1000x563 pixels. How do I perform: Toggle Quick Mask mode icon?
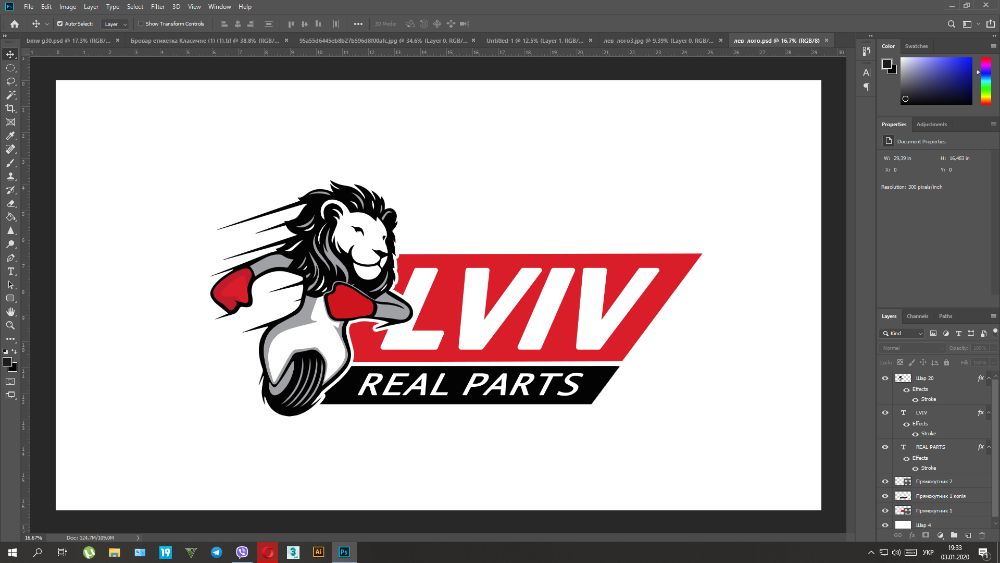tap(10, 381)
